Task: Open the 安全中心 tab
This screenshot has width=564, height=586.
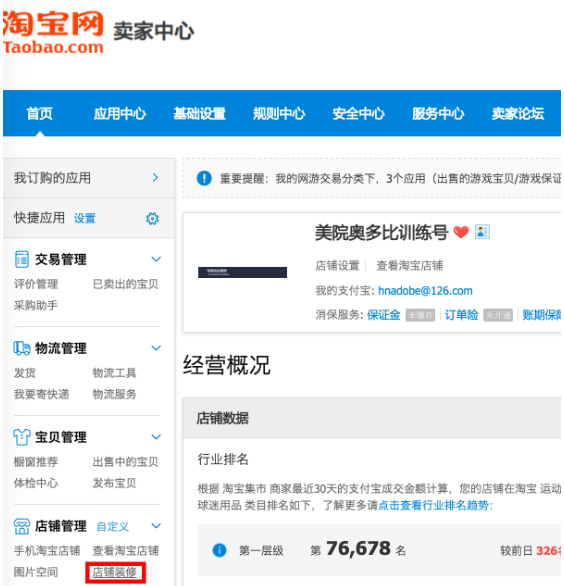Action: 358,114
